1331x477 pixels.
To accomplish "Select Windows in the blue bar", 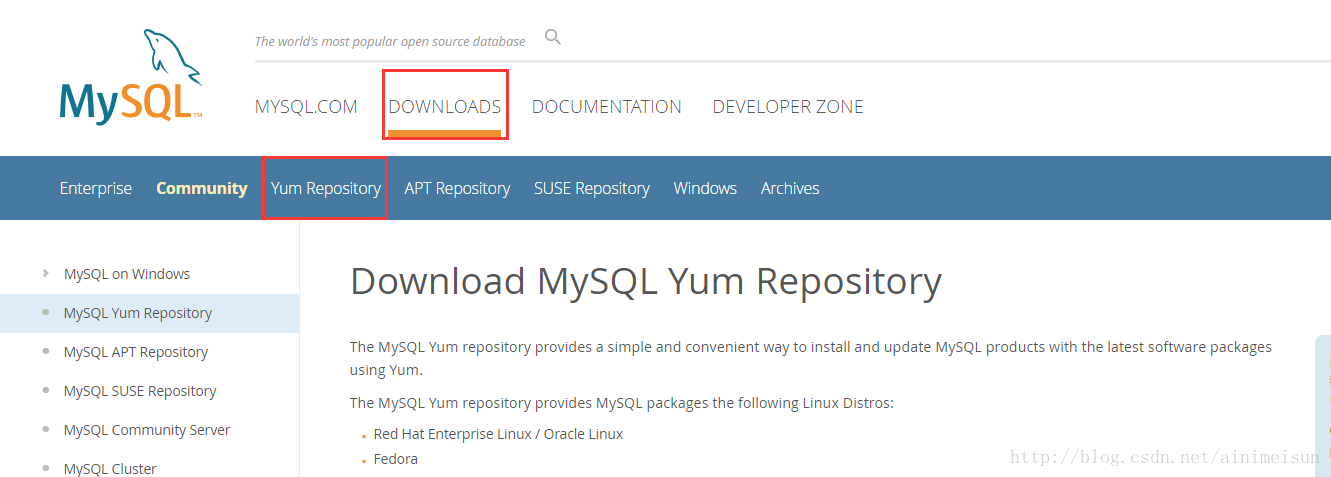I will [705, 188].
